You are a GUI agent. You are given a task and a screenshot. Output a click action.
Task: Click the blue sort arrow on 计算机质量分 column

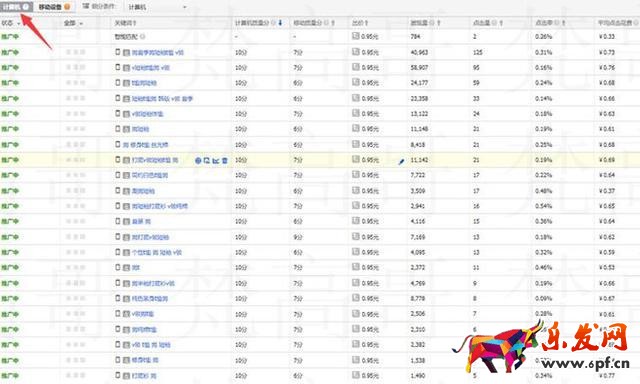[280, 23]
